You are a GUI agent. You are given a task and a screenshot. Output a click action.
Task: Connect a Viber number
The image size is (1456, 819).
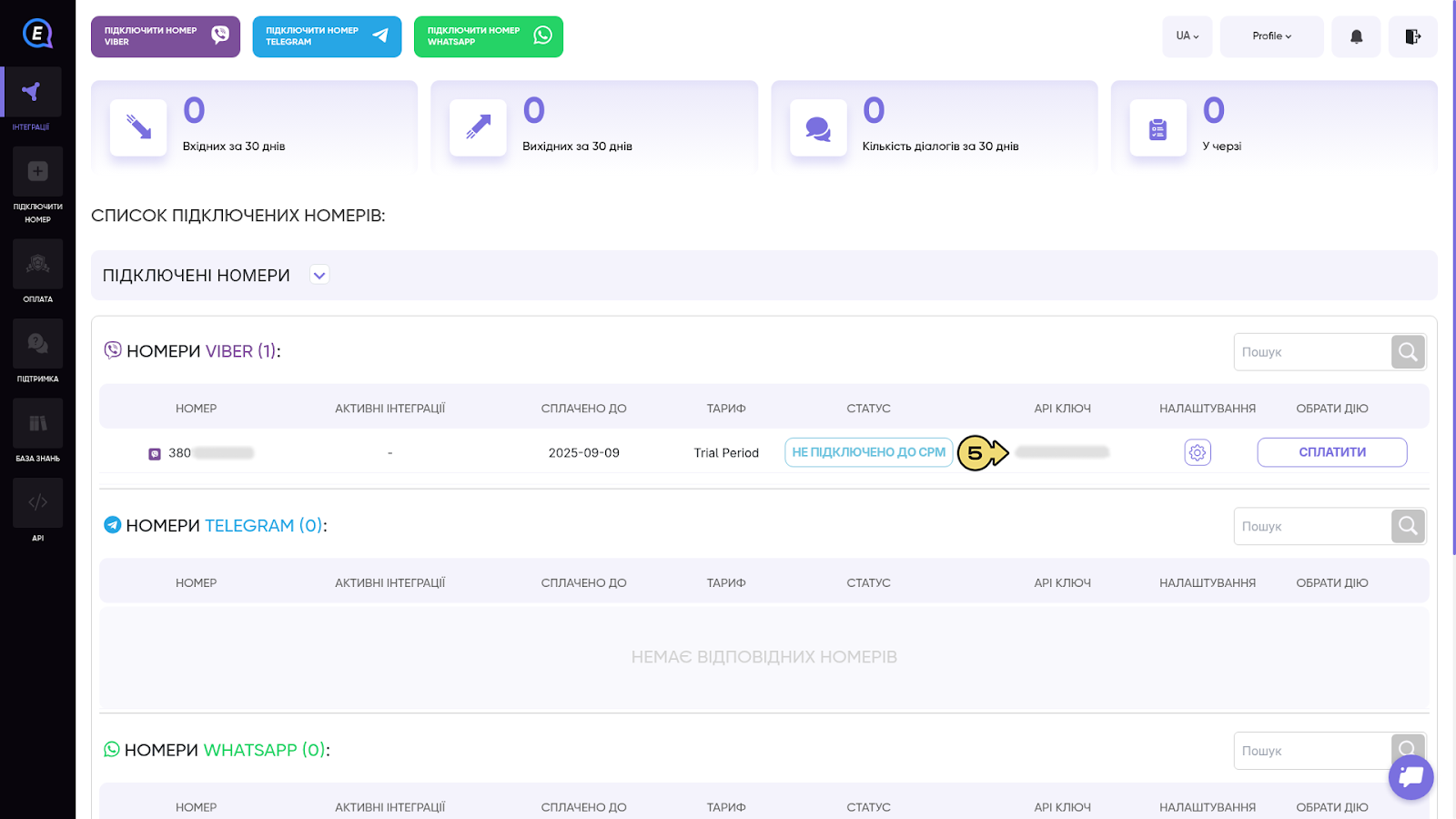pyautogui.click(x=166, y=36)
